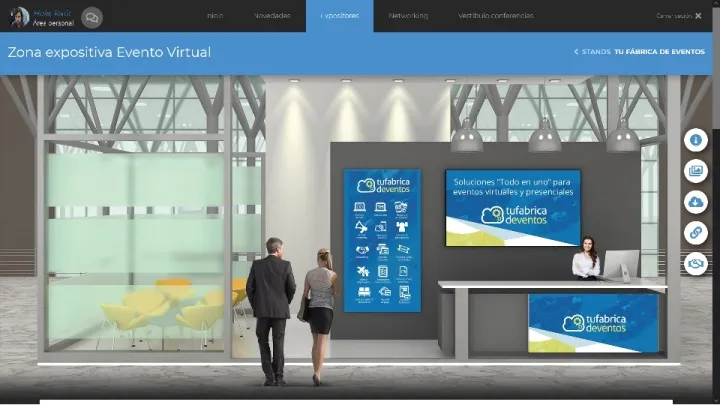Image resolution: width=720 pixels, height=405 pixels.
Task: Click the glass meeting room with yellow chairs
Action: pyautogui.click(x=135, y=246)
